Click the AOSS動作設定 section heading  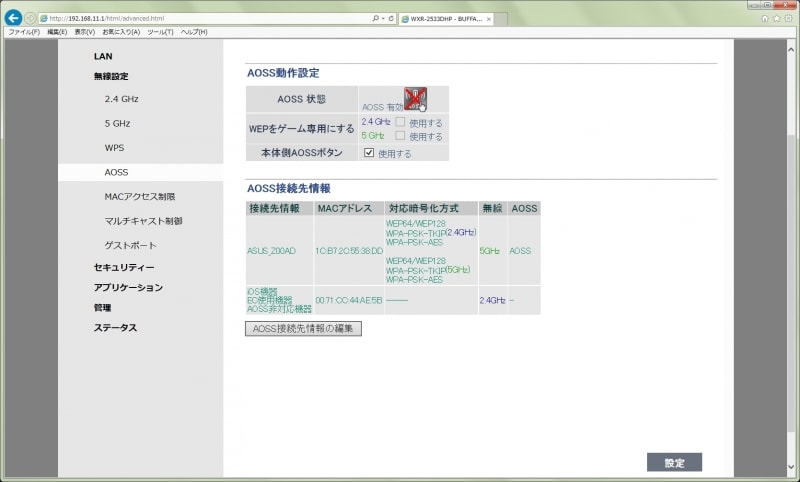click(283, 73)
